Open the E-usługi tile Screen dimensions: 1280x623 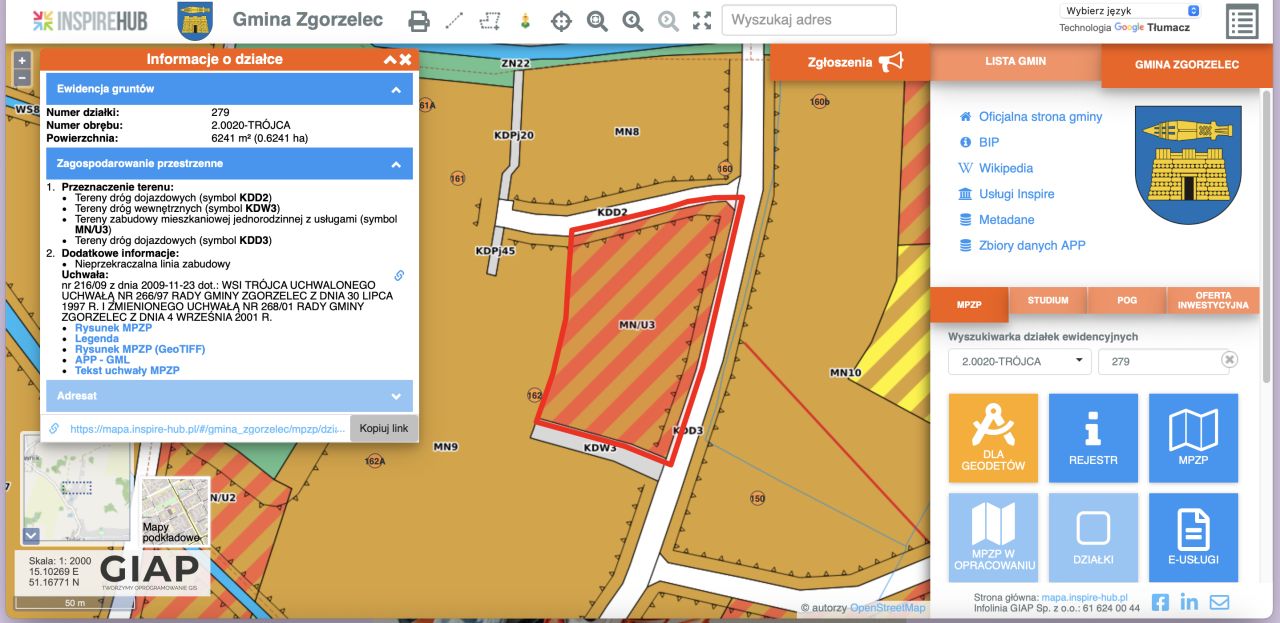click(1193, 538)
